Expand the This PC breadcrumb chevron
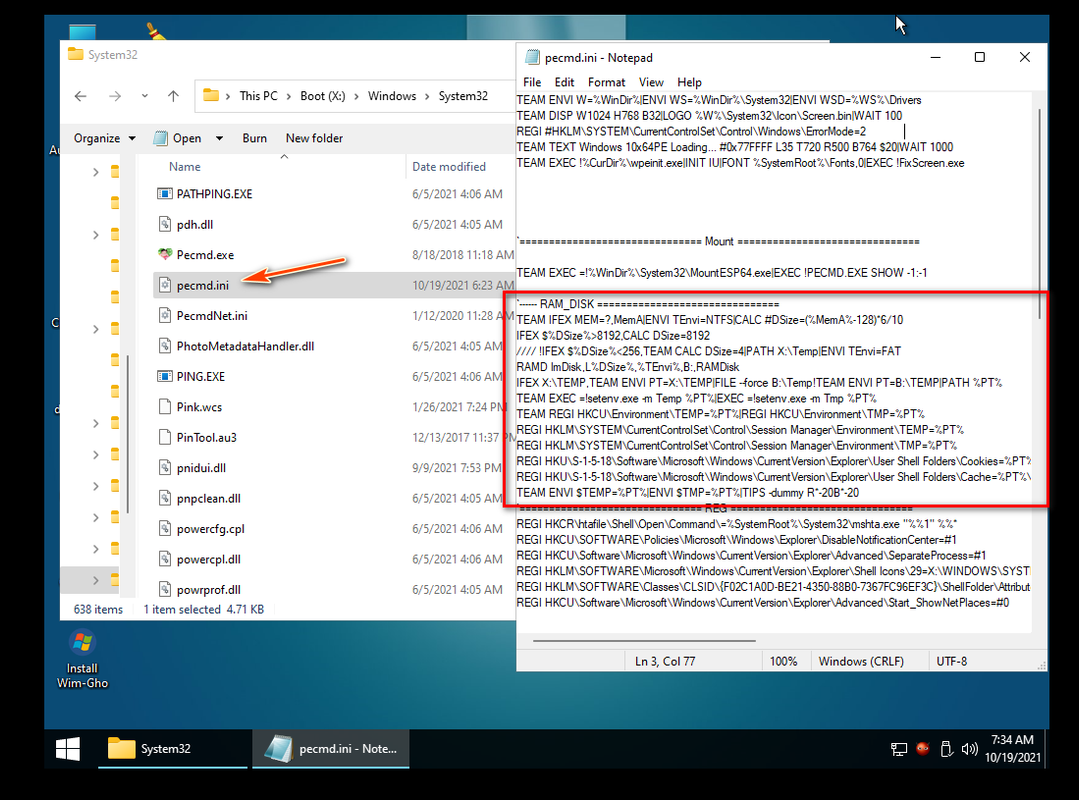This screenshot has height=800, width=1079. coord(288,96)
